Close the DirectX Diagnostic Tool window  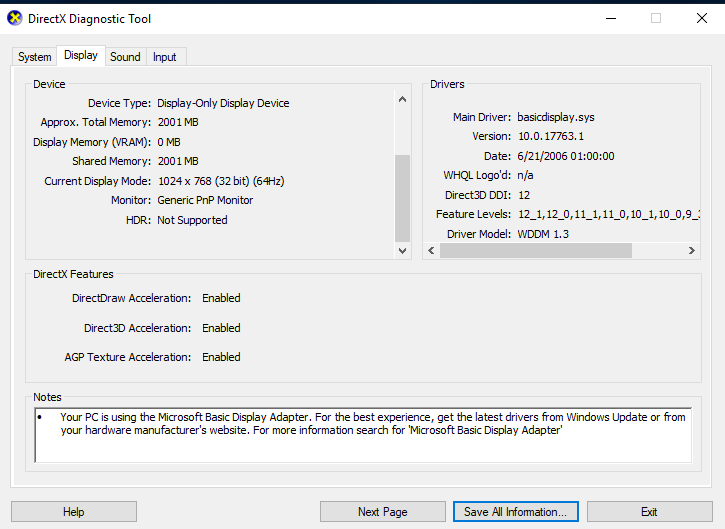pos(702,18)
